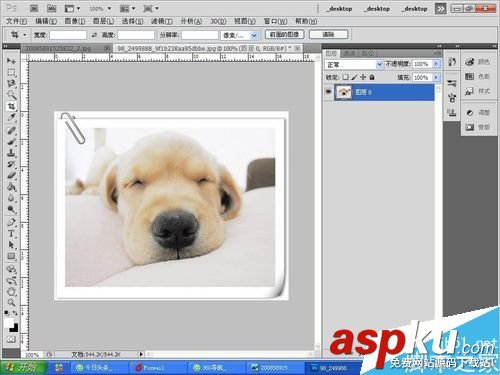Open the opacity (不透明度) slider arrow
The width and height of the screenshot is (500, 375).
click(436, 64)
